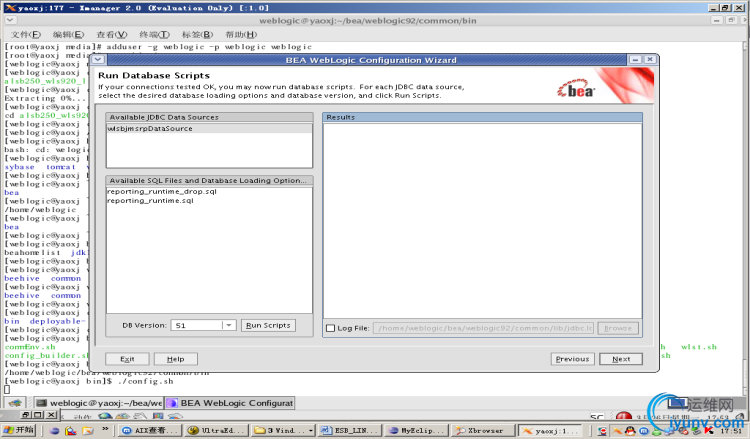Open the DB Version dropdown

point(229,325)
